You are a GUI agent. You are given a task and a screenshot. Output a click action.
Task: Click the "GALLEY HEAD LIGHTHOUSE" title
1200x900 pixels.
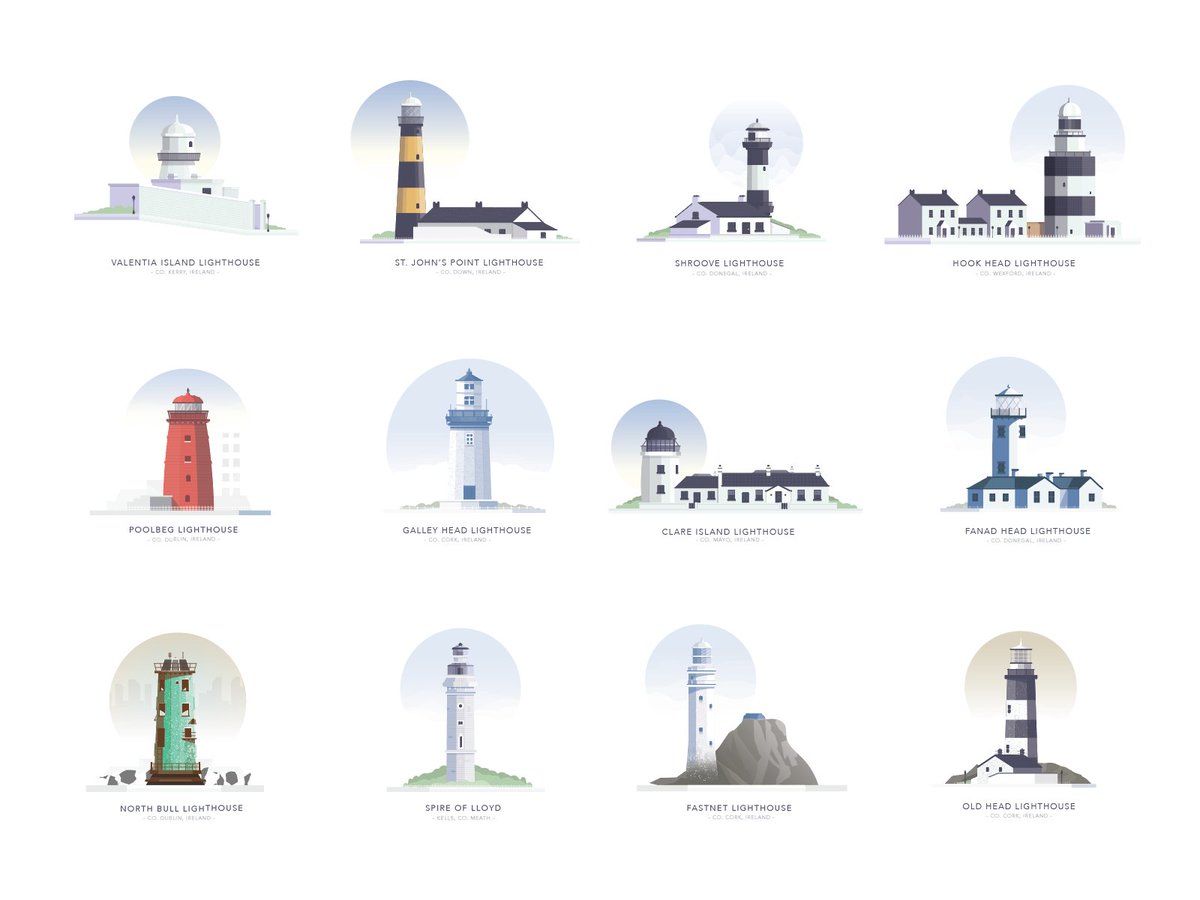tap(467, 530)
